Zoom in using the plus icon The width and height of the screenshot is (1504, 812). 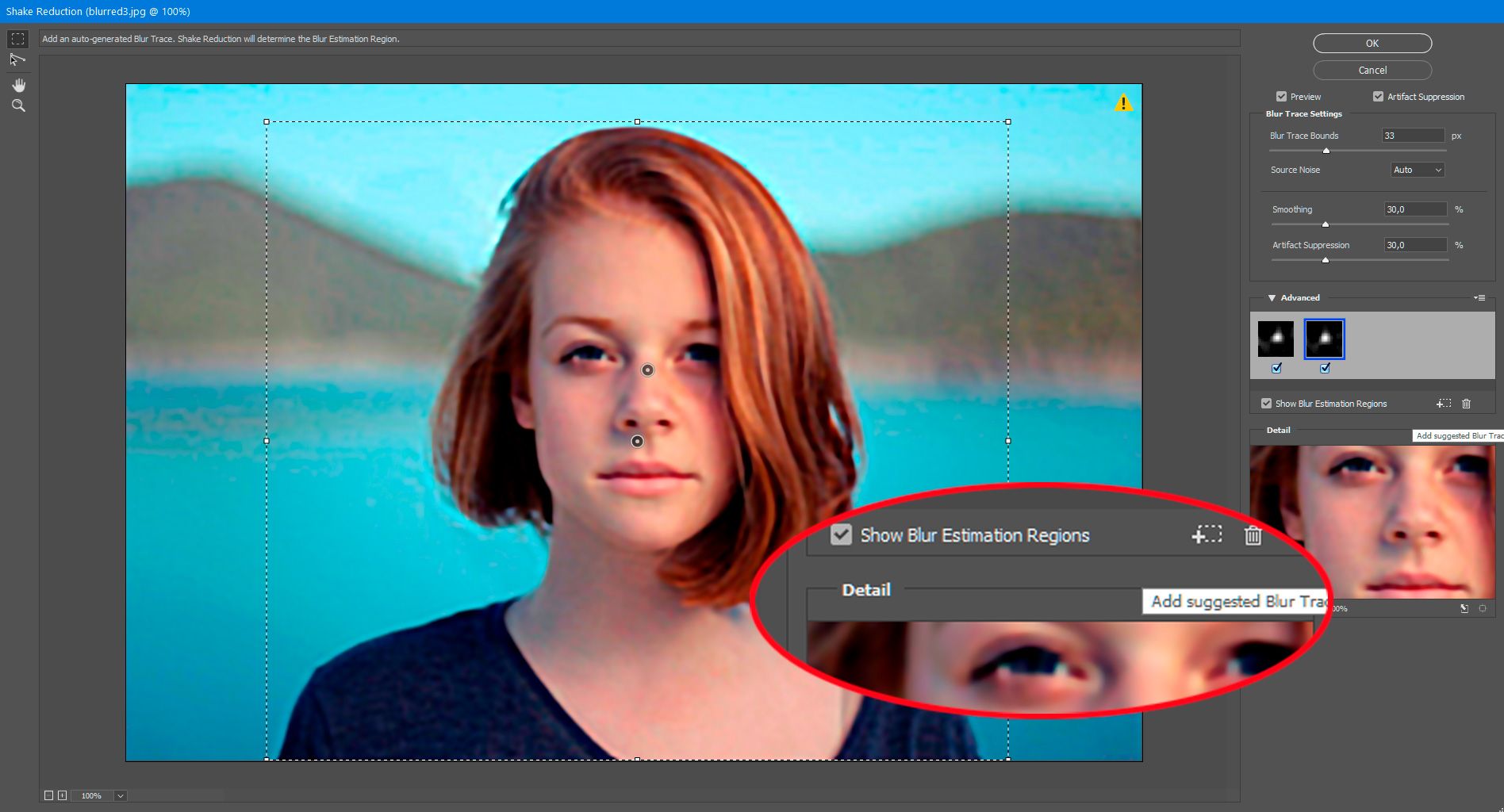pyautogui.click(x=62, y=795)
